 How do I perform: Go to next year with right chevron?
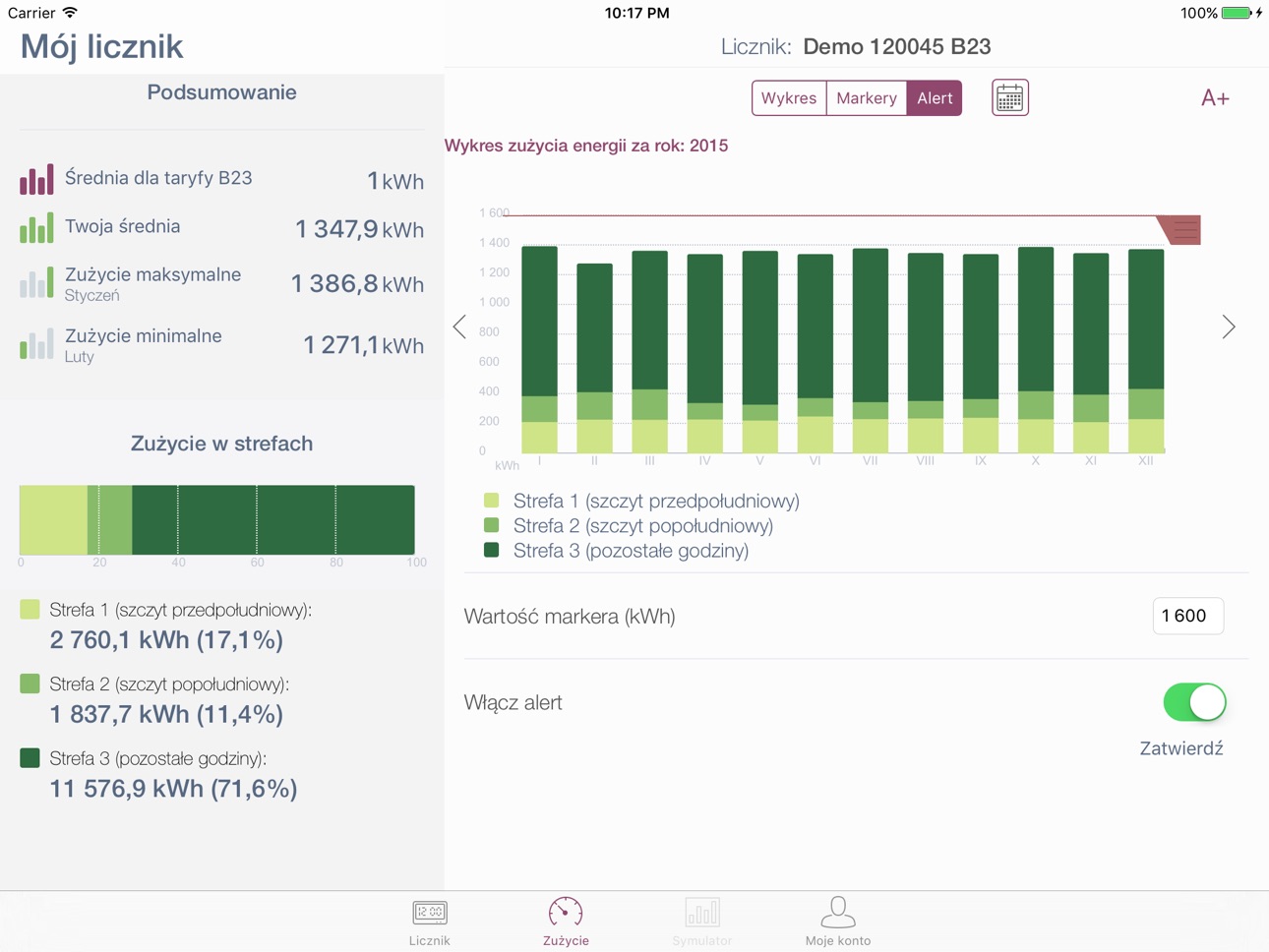click(x=1229, y=327)
